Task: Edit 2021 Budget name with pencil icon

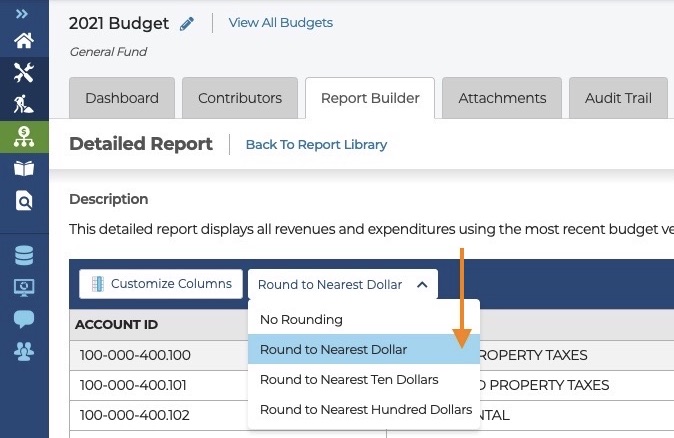Action: [187, 24]
